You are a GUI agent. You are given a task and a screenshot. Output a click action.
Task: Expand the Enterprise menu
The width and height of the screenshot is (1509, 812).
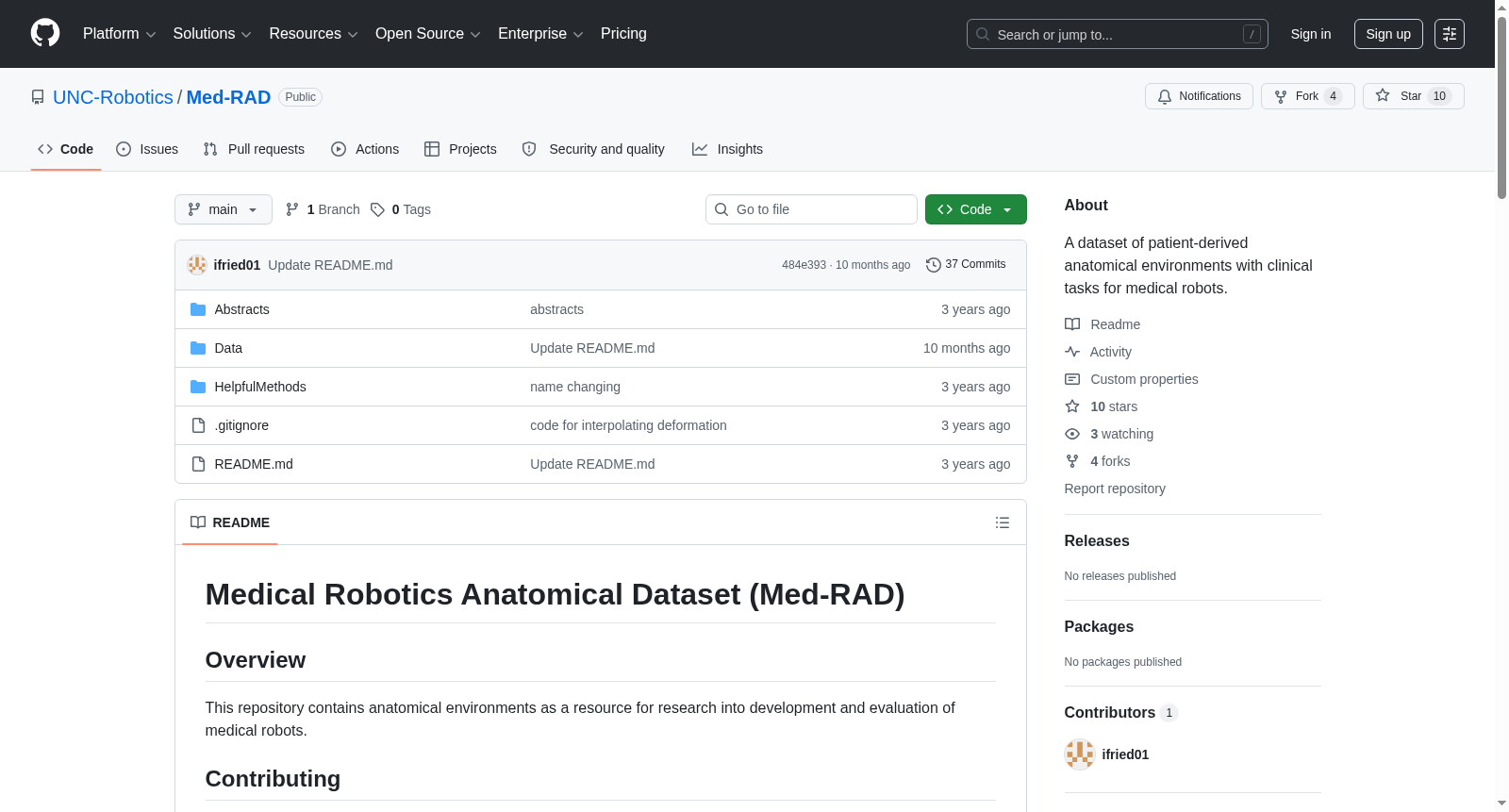click(x=540, y=34)
